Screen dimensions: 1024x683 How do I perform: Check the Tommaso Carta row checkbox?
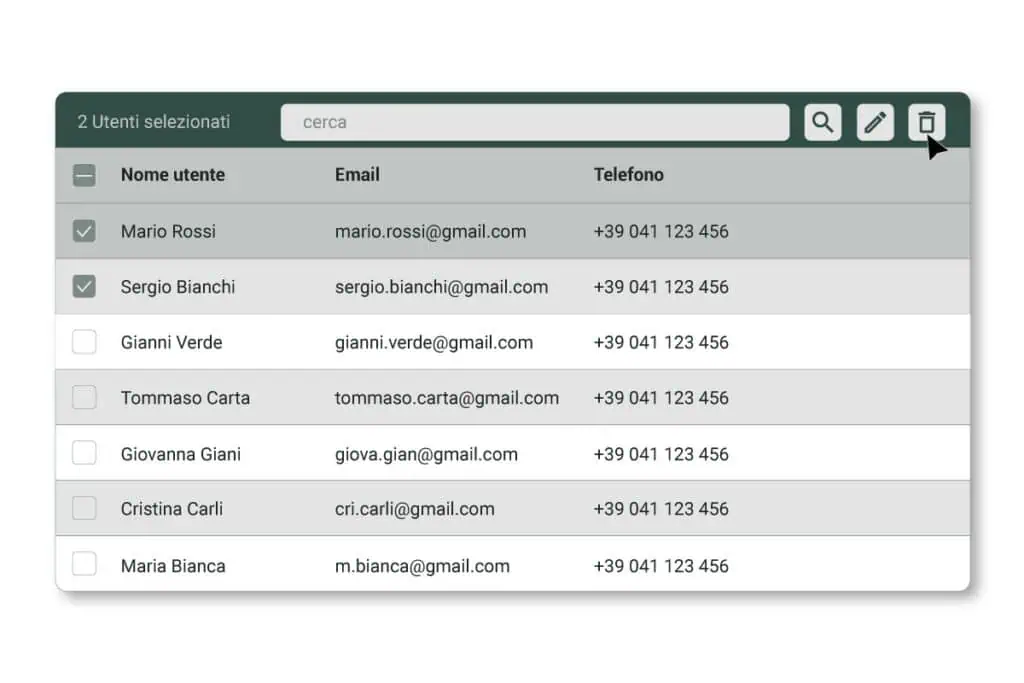[x=85, y=398]
